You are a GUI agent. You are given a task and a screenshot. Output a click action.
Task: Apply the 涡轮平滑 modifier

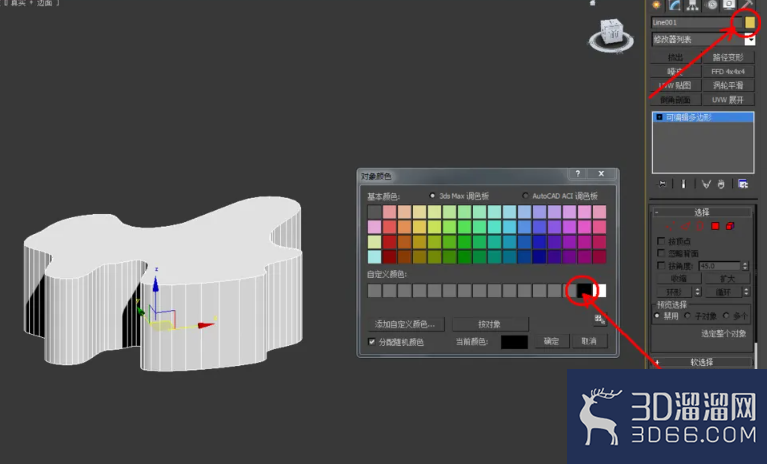point(728,86)
